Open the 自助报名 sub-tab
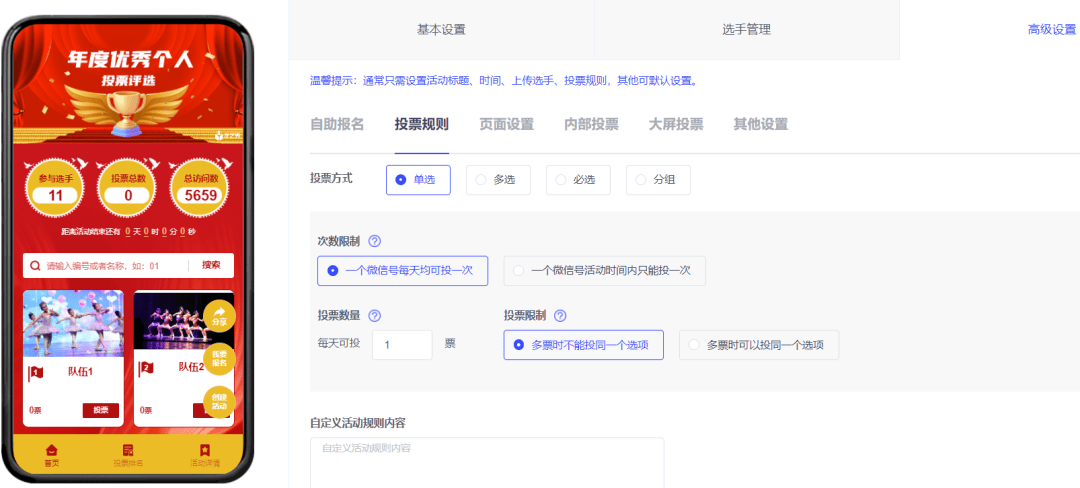Image resolution: width=1080 pixels, height=488 pixels. pos(337,125)
